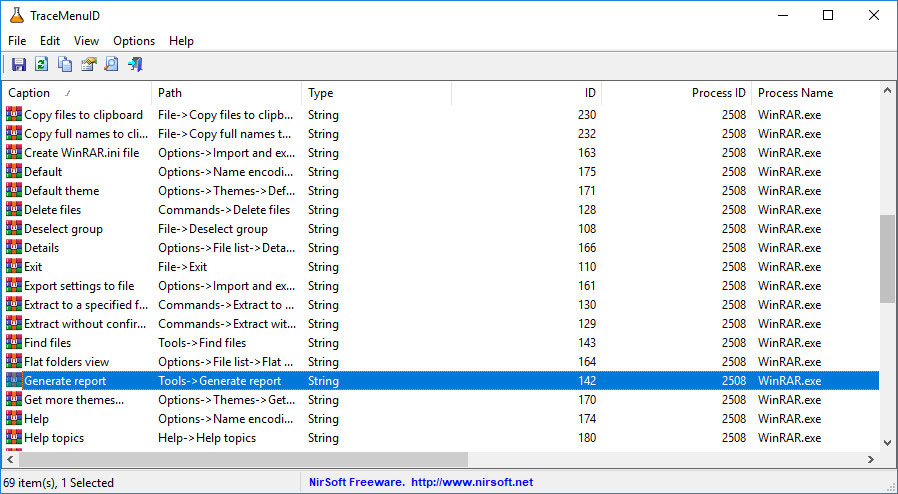Click ID value 163
This screenshot has height=494, width=898.
pos(587,153)
